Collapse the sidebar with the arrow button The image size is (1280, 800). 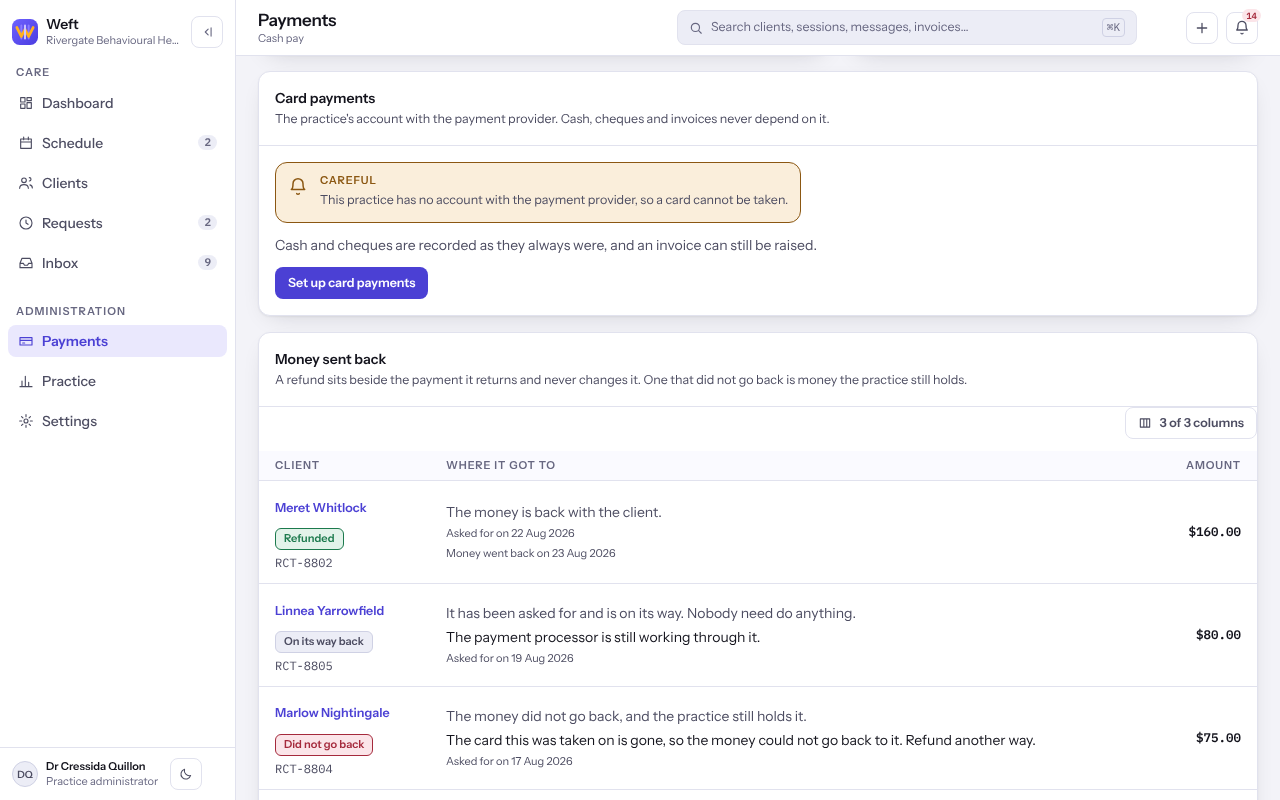[x=207, y=32]
